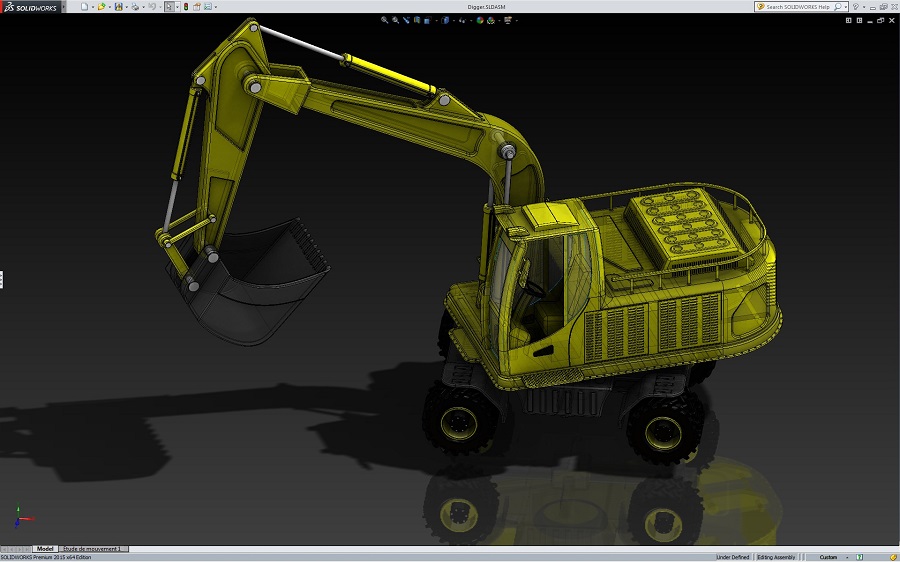
Task: Click the New document icon
Action: [84, 6]
